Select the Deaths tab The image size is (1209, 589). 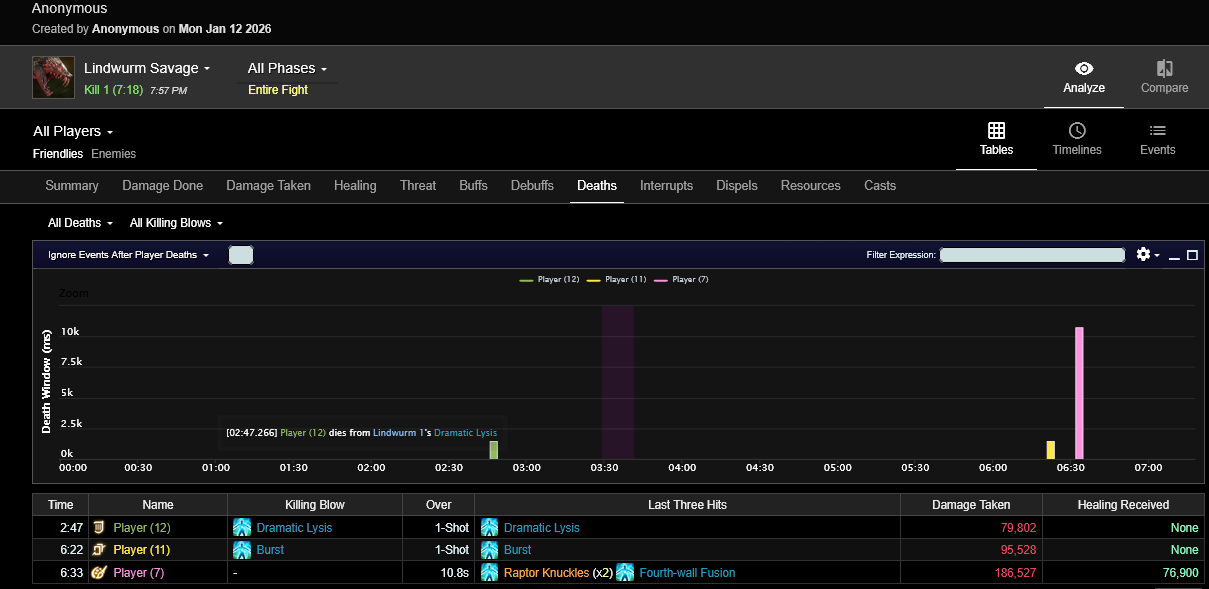(597, 185)
